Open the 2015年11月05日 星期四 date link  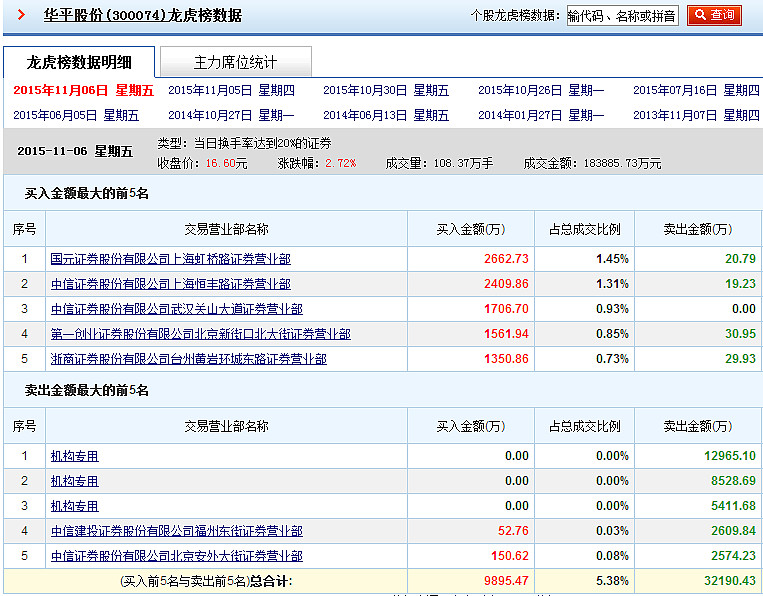tap(231, 91)
